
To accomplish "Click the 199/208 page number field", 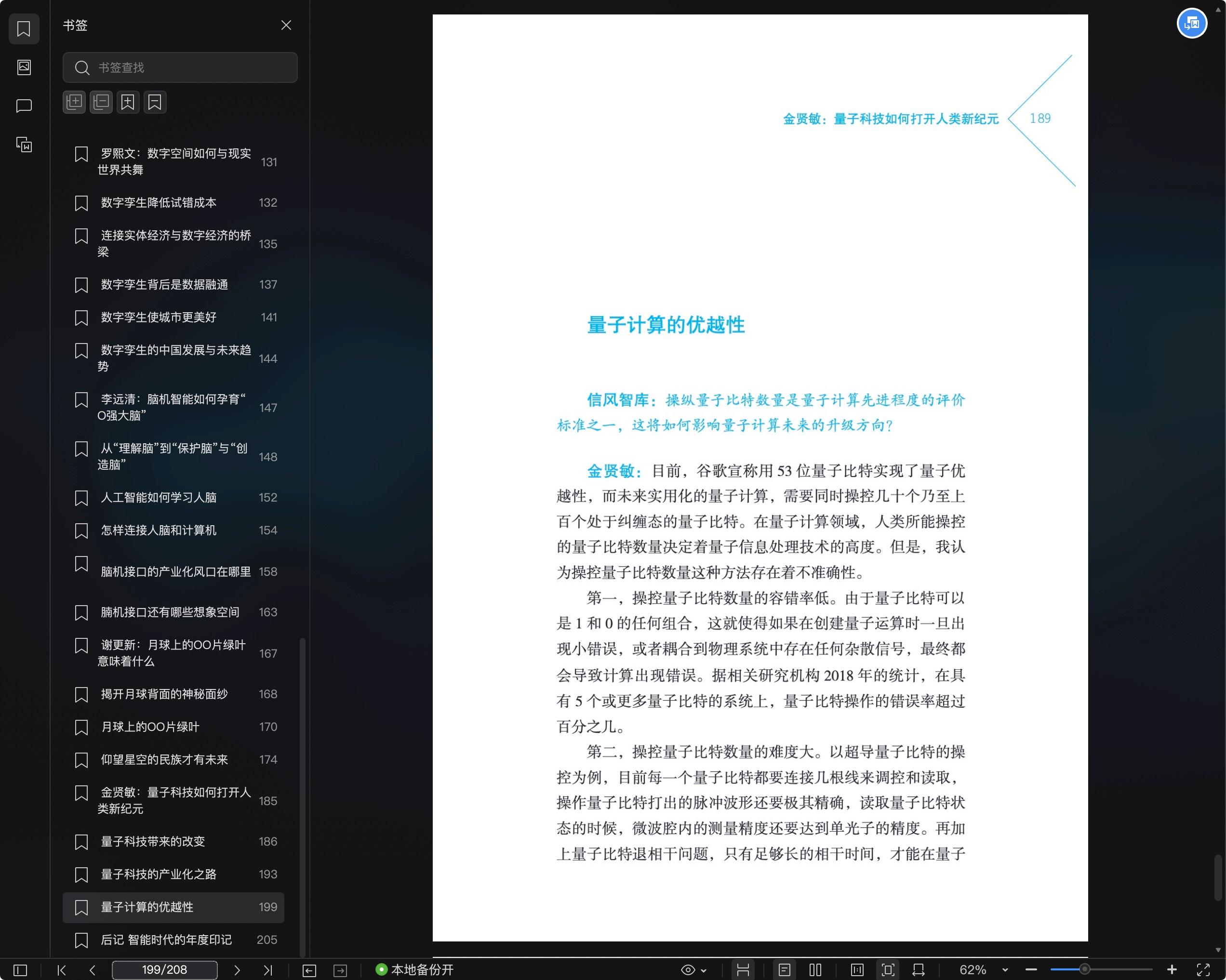I will [164, 970].
